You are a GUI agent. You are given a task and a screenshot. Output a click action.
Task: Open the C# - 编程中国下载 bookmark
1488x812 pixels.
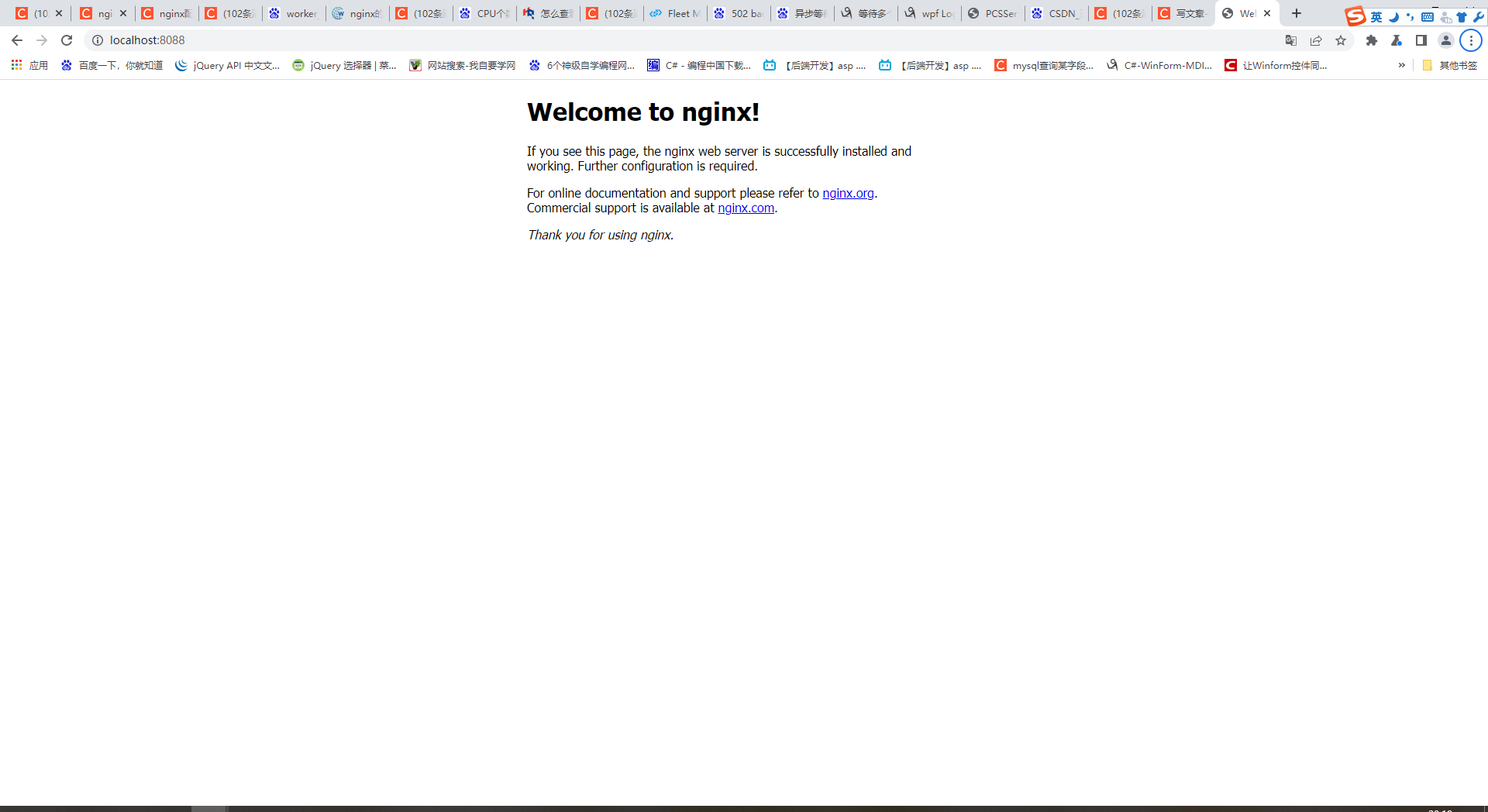tap(699, 65)
